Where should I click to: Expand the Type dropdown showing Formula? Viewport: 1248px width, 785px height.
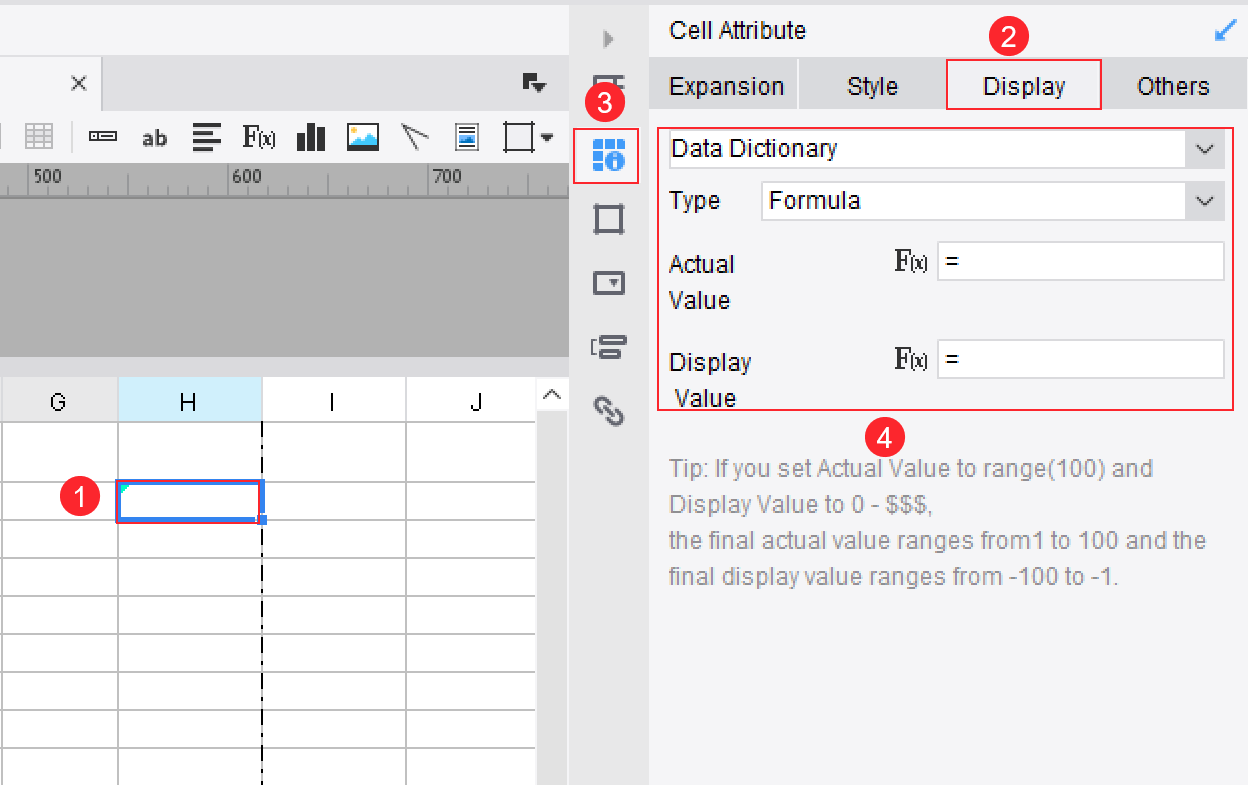tap(1204, 201)
